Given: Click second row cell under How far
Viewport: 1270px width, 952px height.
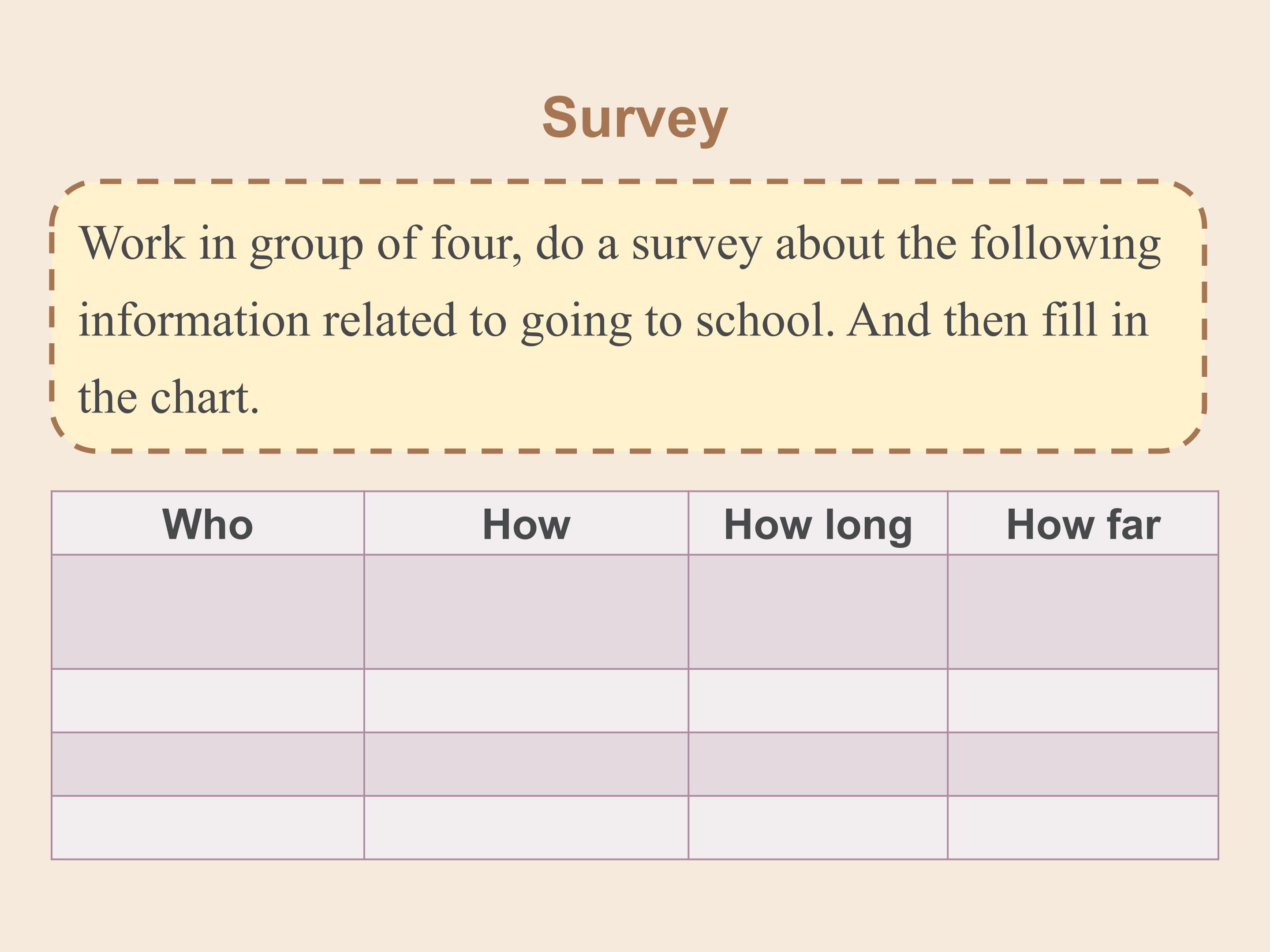Looking at the screenshot, I should click(x=1083, y=701).
